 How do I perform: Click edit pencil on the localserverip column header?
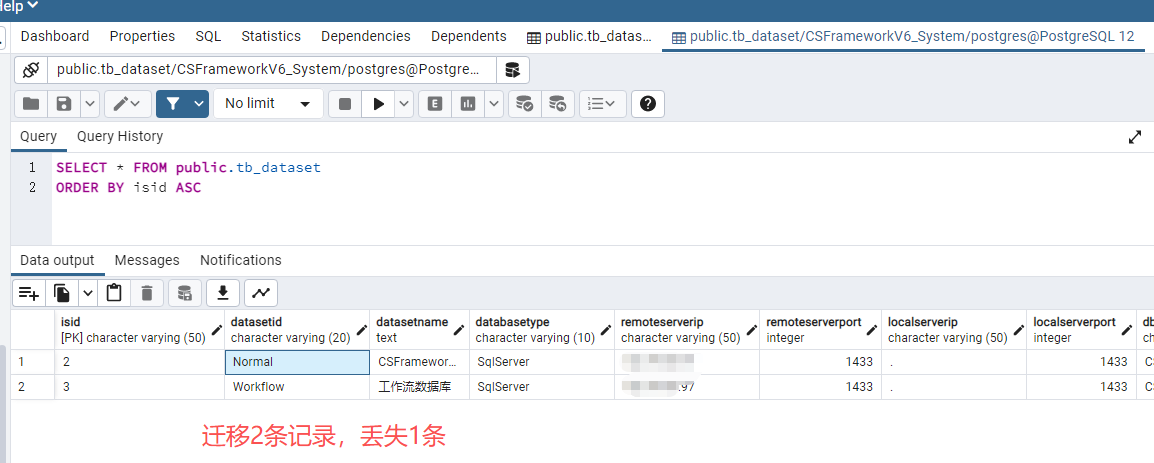(1019, 331)
